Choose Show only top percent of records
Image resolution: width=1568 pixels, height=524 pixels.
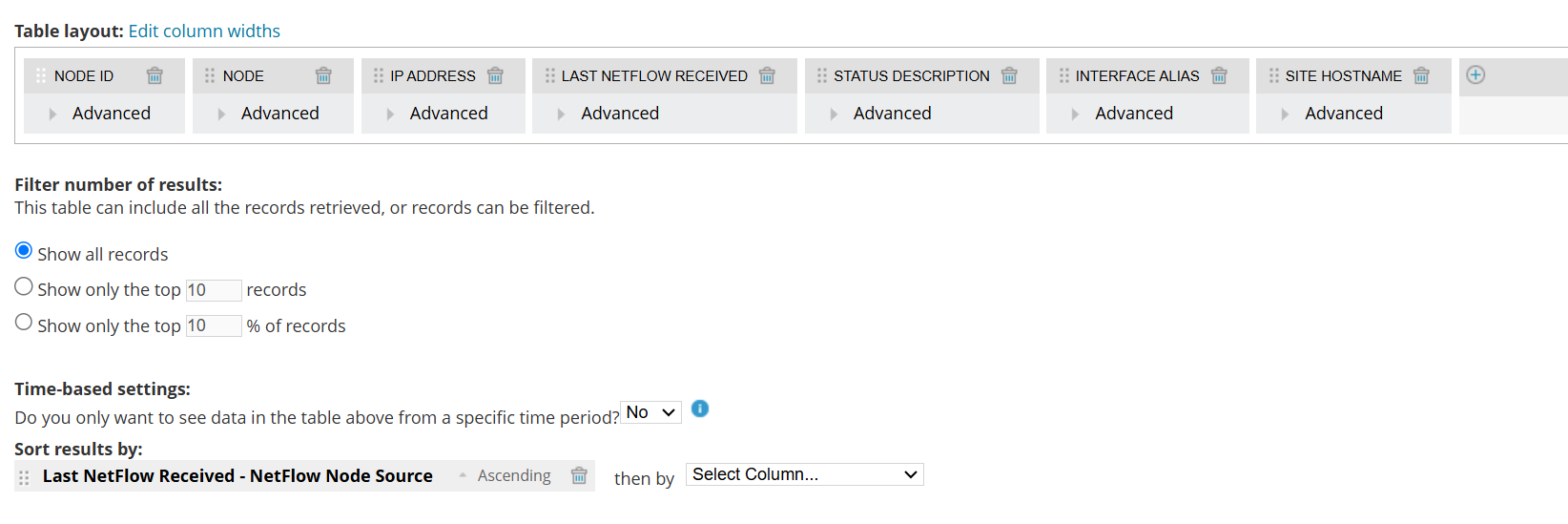click(24, 323)
